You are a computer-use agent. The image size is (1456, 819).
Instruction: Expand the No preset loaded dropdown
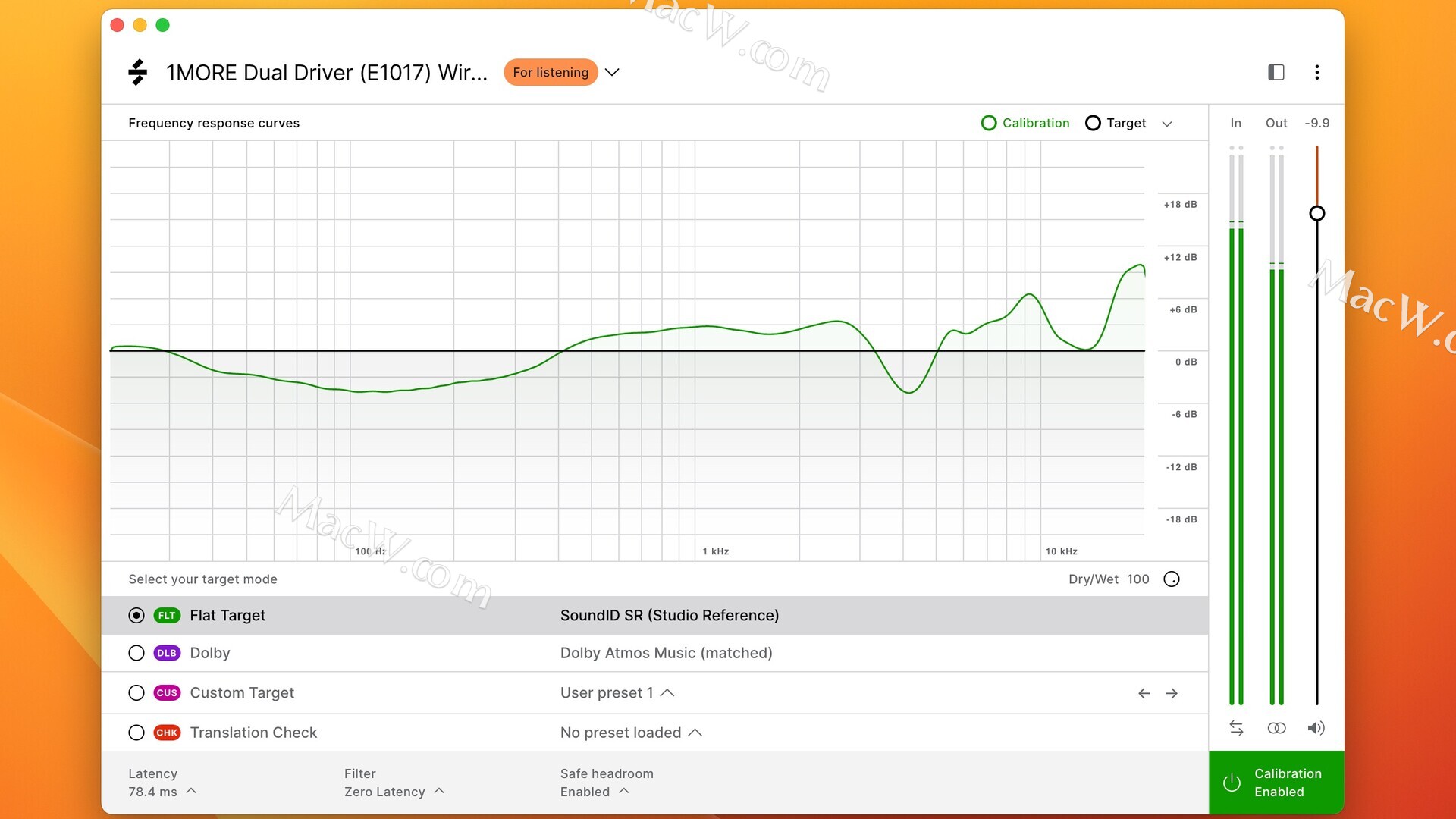click(631, 733)
